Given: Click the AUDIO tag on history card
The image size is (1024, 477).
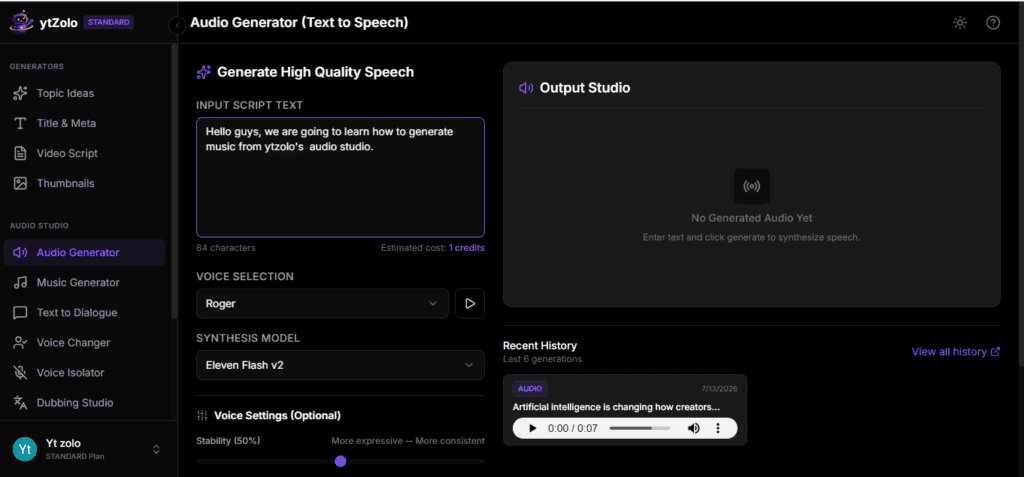Looking at the screenshot, I should (530, 389).
